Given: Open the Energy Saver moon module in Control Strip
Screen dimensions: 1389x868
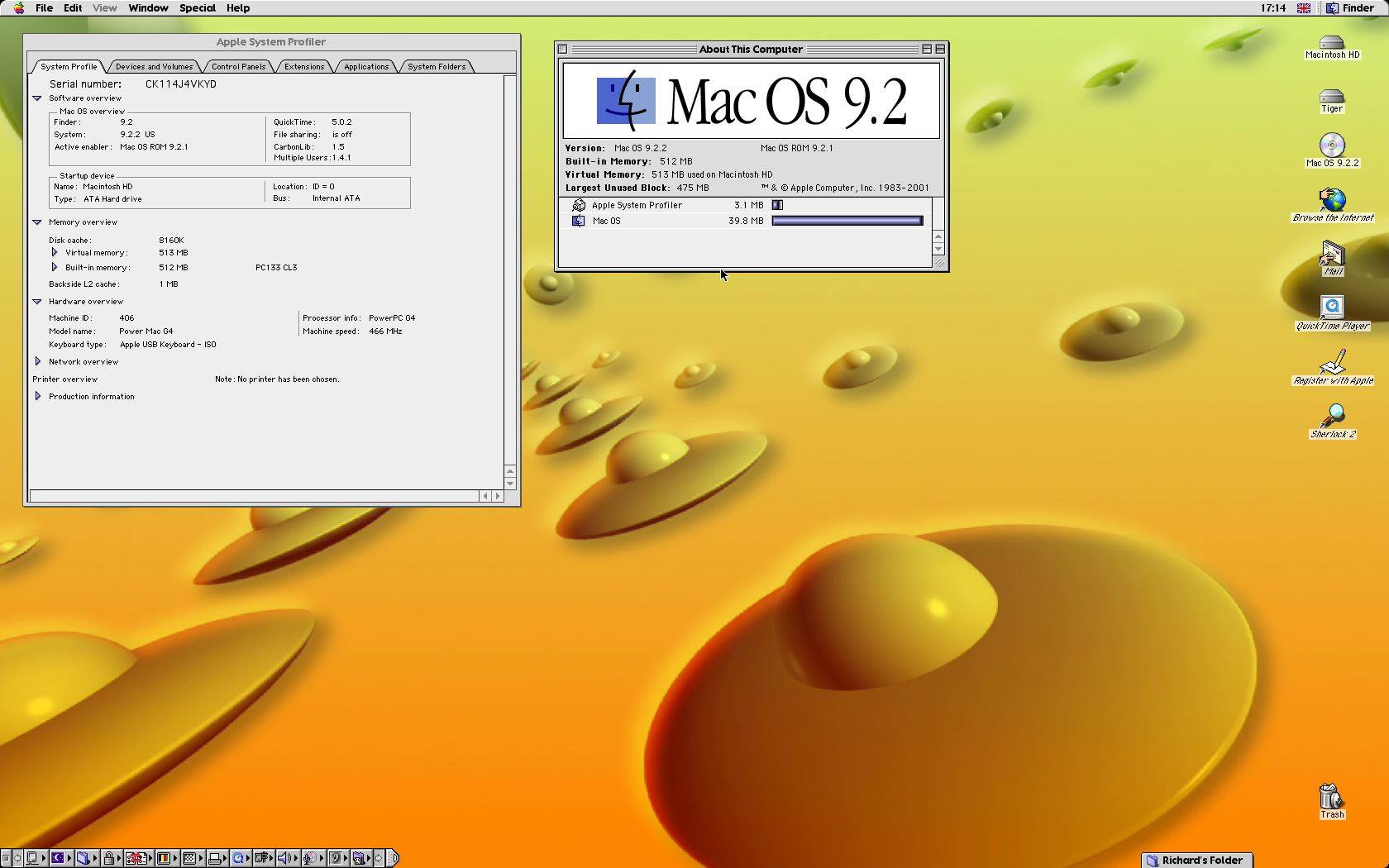Looking at the screenshot, I should [x=61, y=858].
